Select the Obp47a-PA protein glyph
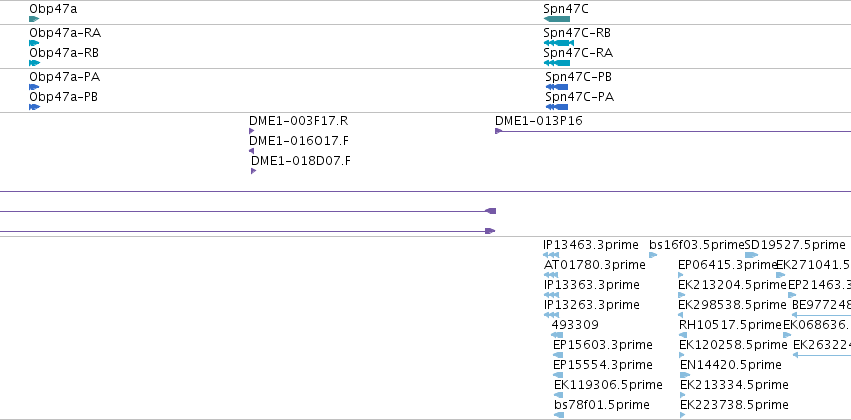The height and width of the screenshot is (420, 851). (34, 87)
